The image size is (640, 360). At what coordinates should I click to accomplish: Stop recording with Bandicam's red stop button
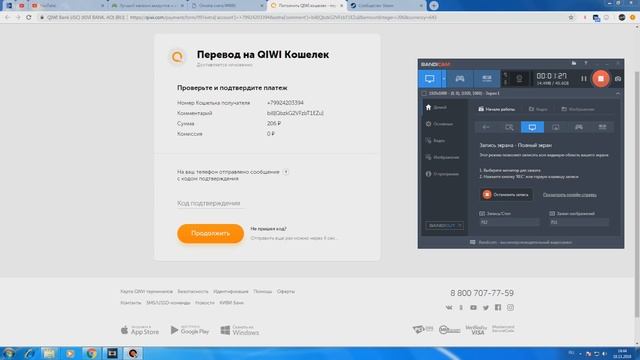coord(601,78)
